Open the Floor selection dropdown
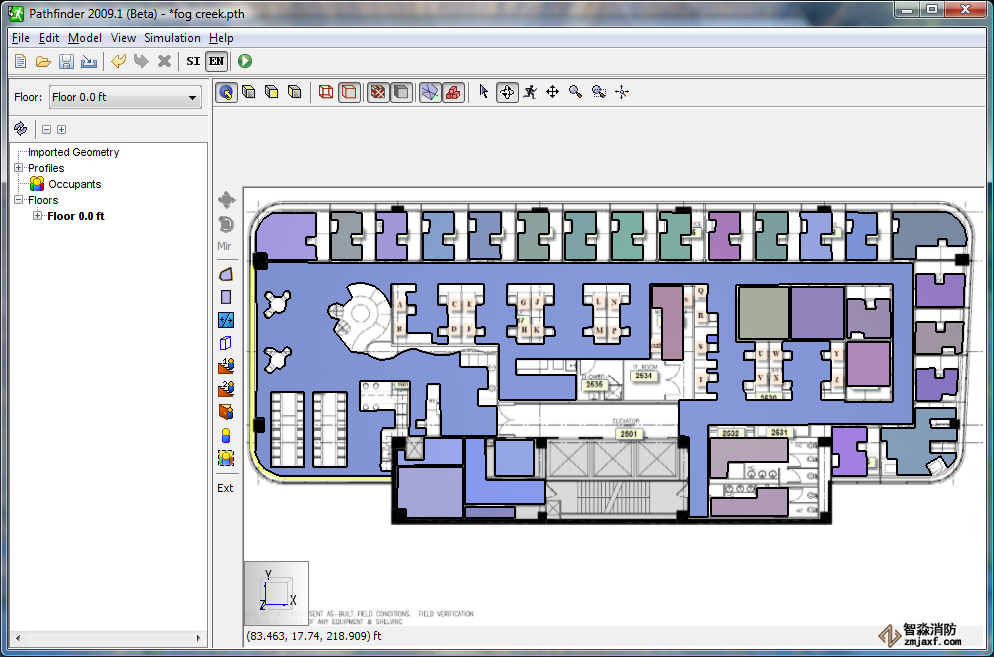Image resolution: width=994 pixels, height=657 pixels. click(x=125, y=97)
